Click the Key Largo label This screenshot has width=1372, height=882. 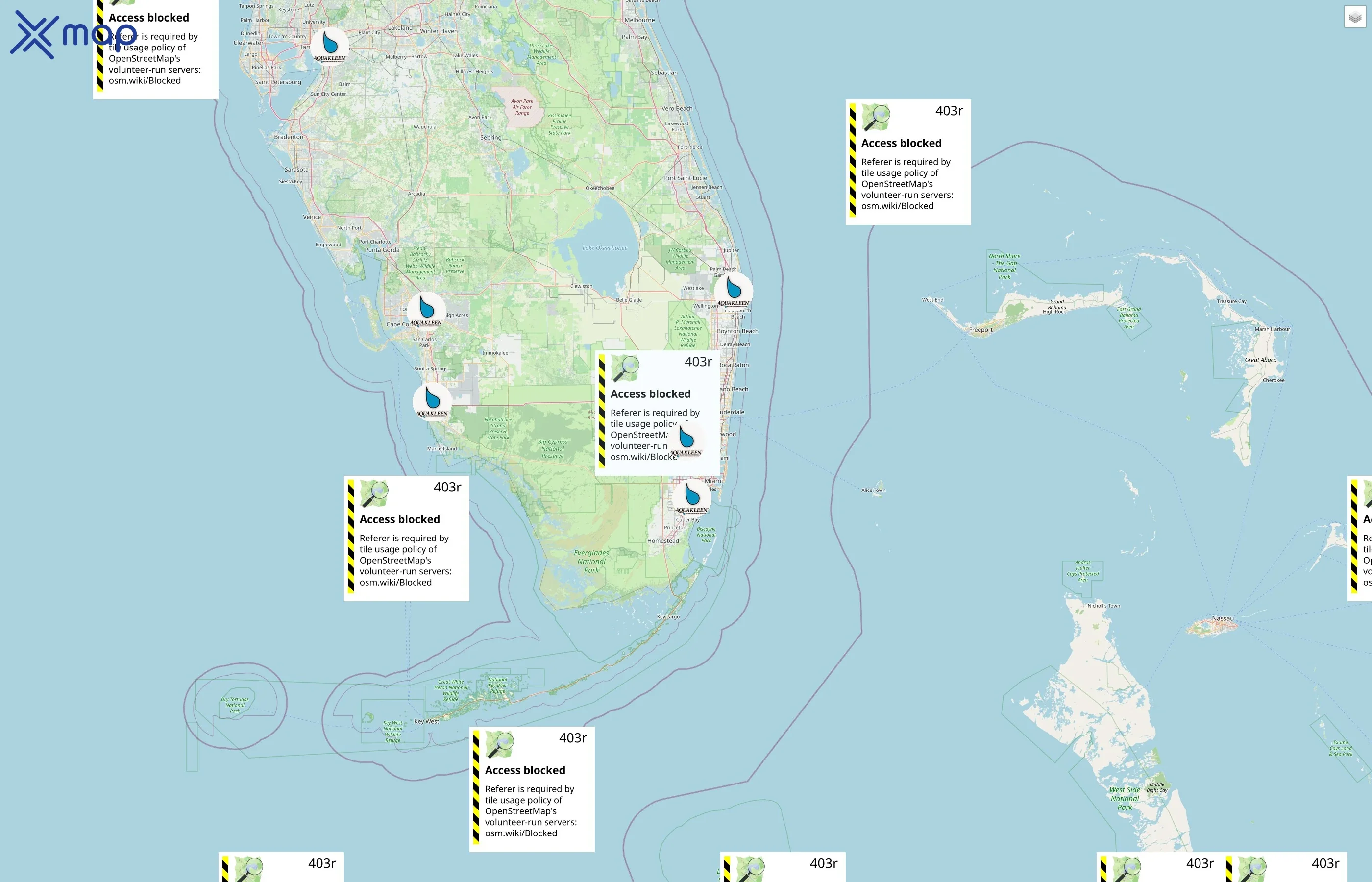(x=668, y=617)
